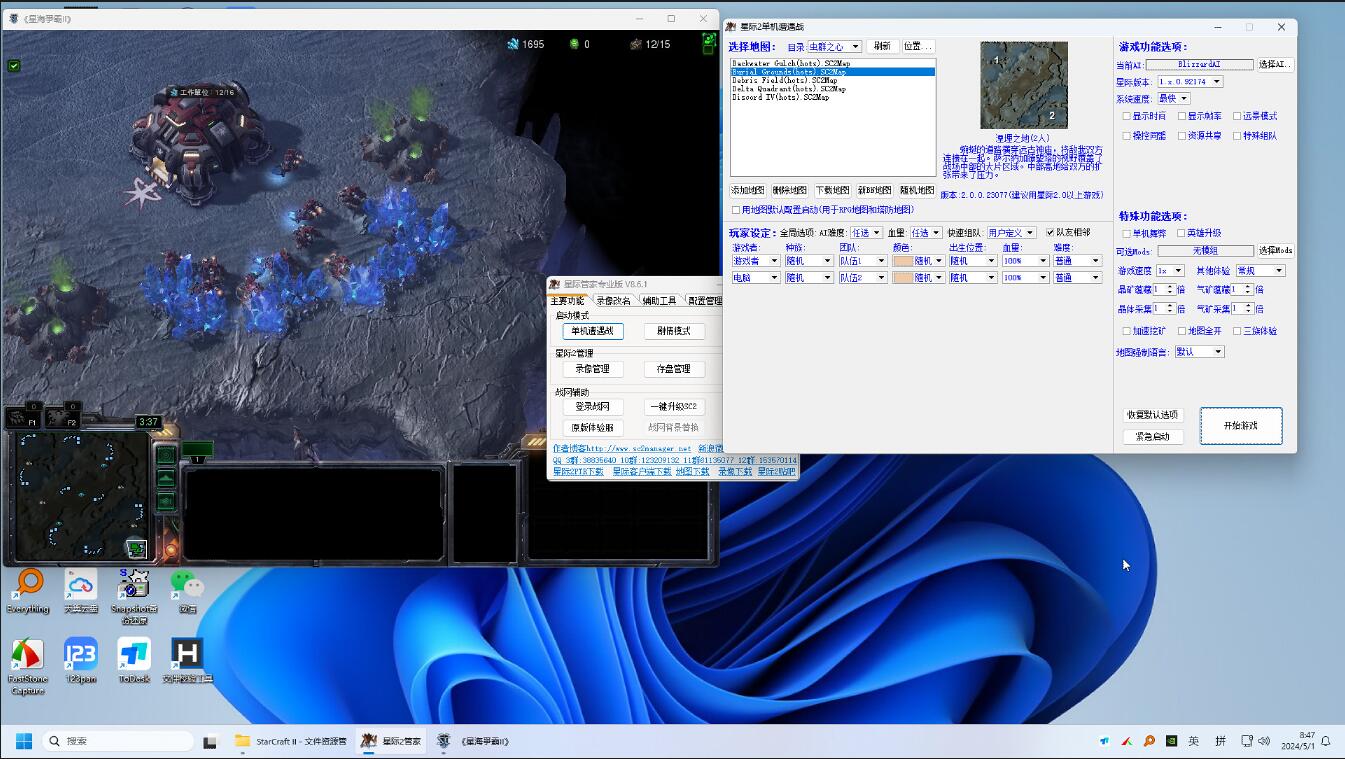The height and width of the screenshot is (759, 1345).
Task: Open the 天翼云盘 desktop shortcut
Action: 81,590
